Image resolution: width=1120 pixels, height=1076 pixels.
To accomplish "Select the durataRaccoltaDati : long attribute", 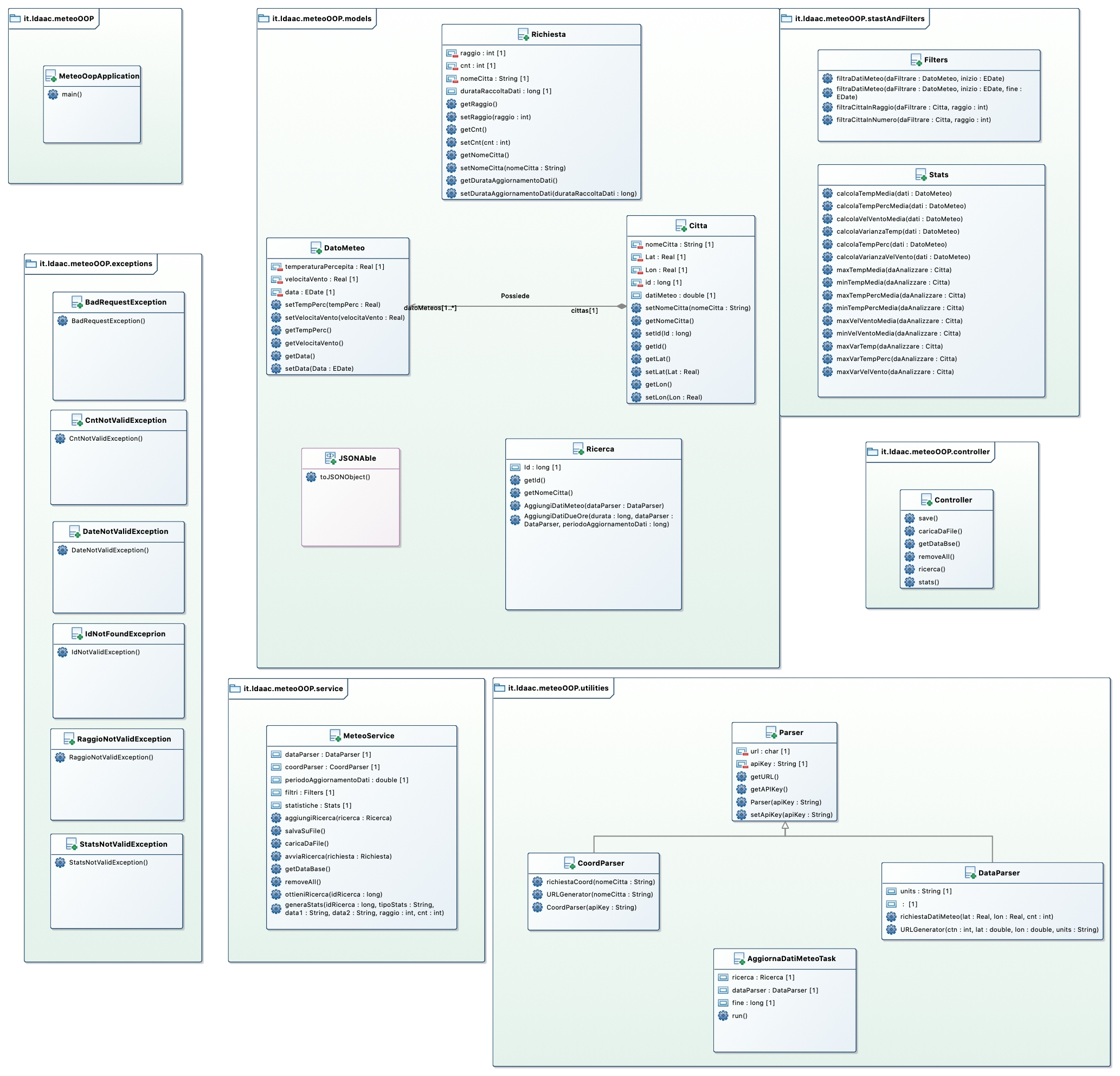I will coord(506,92).
